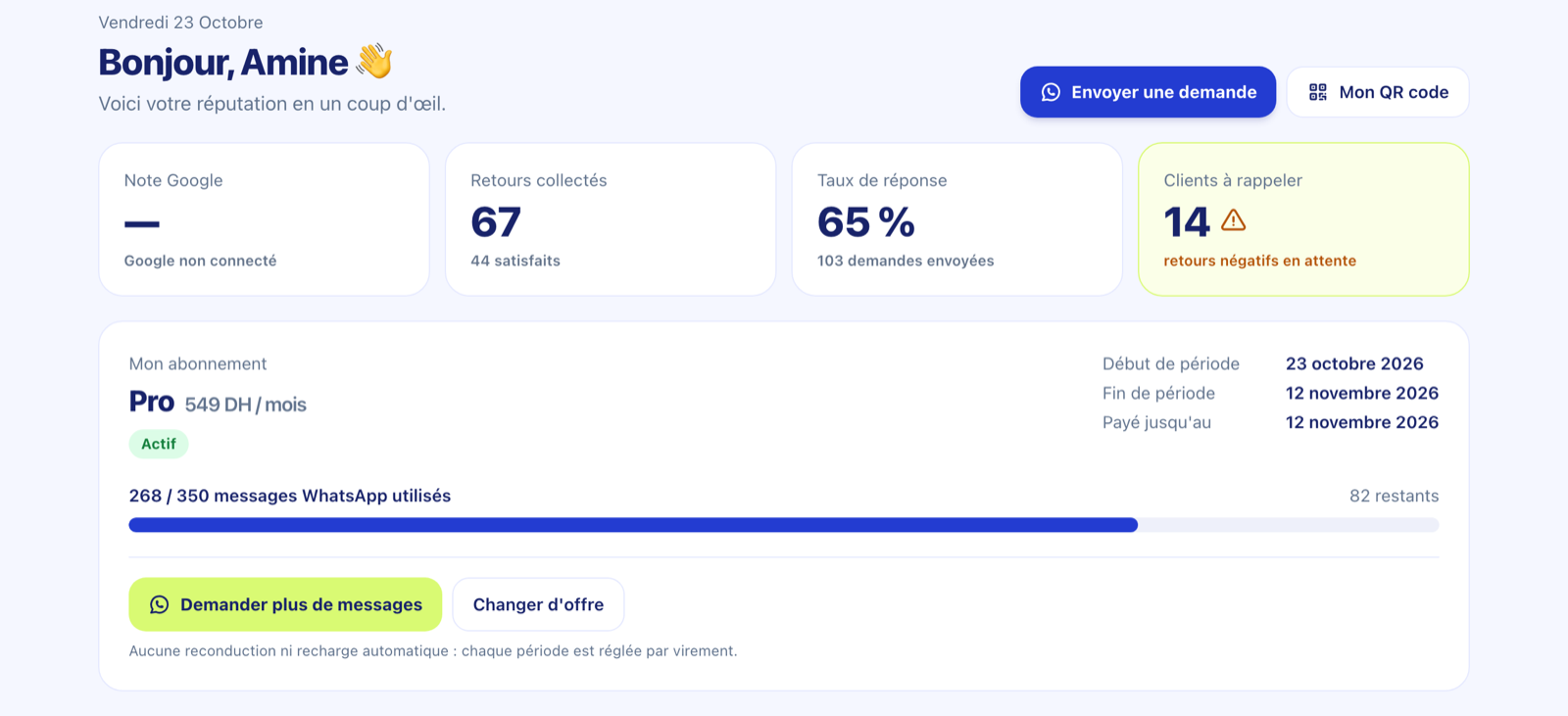
Task: Click the Actif status badge
Action: [x=159, y=444]
